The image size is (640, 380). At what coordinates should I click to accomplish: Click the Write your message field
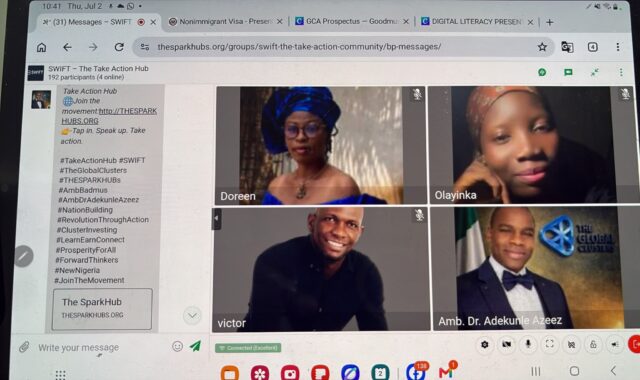[x=102, y=347]
